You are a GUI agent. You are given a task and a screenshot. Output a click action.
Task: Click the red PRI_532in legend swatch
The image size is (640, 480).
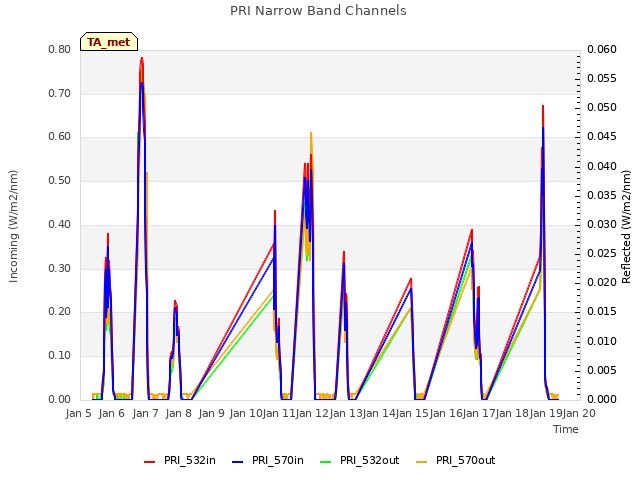pyautogui.click(x=150, y=462)
